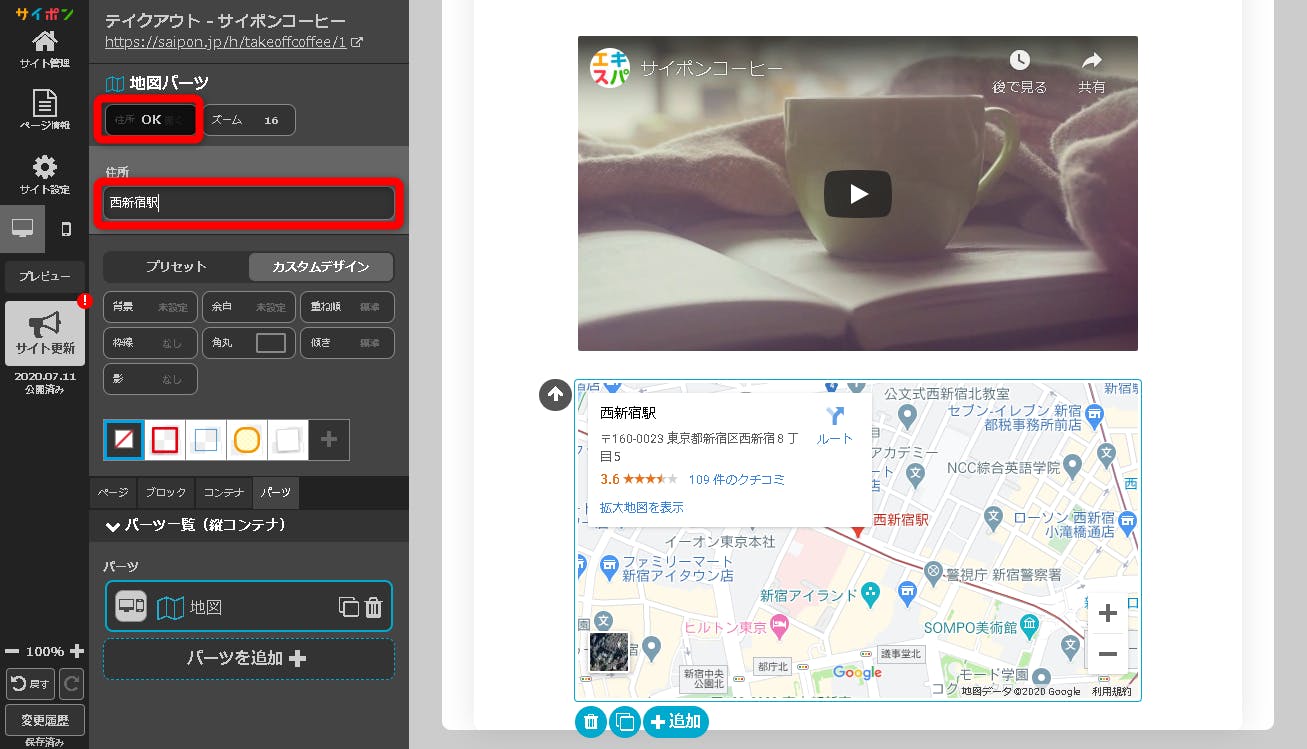
Task: Open the 背景 未設定 design option
Action: [x=149, y=307]
